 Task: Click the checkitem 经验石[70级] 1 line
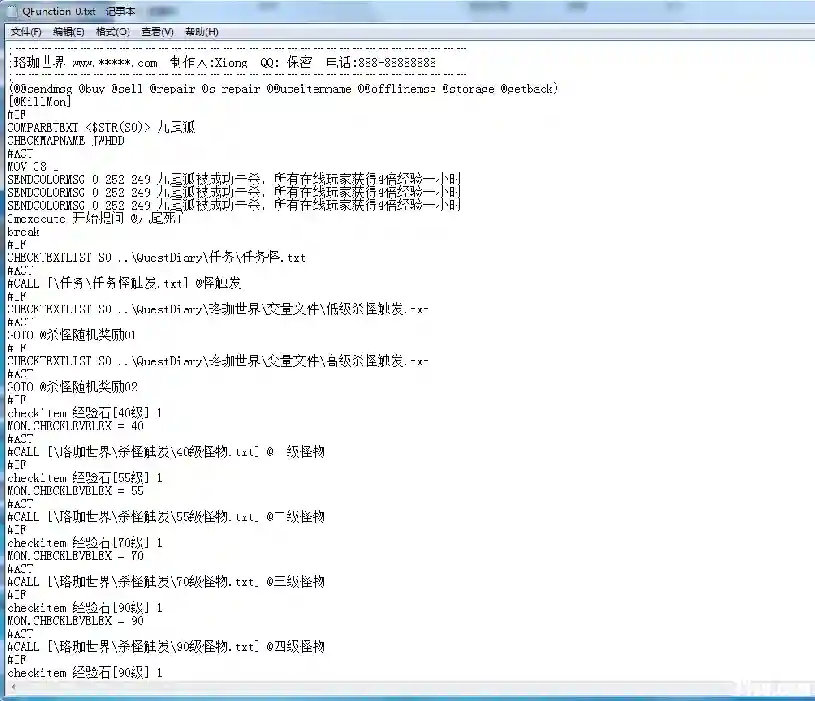pos(85,543)
